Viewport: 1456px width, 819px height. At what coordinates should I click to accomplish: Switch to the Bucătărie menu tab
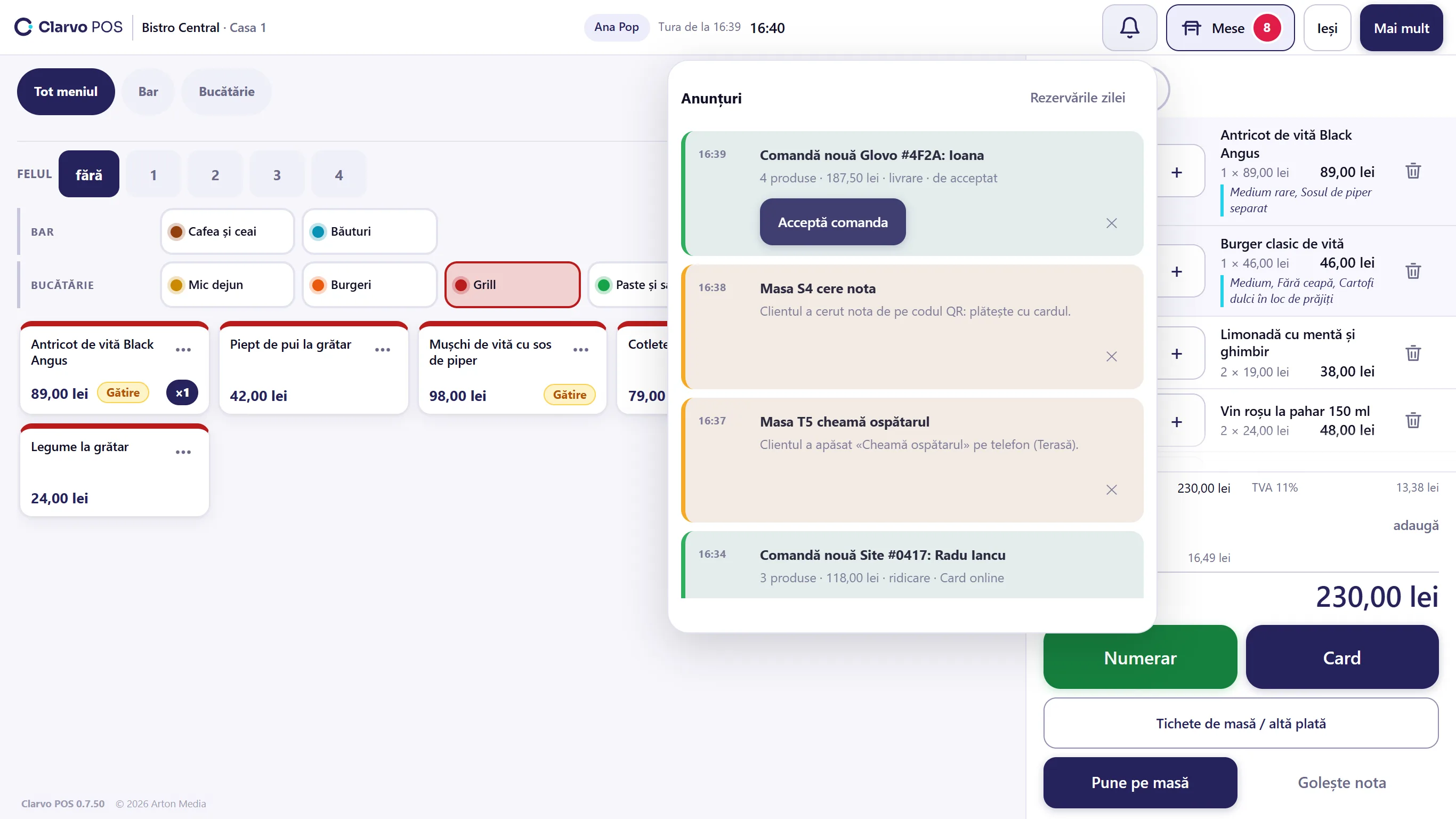click(227, 92)
